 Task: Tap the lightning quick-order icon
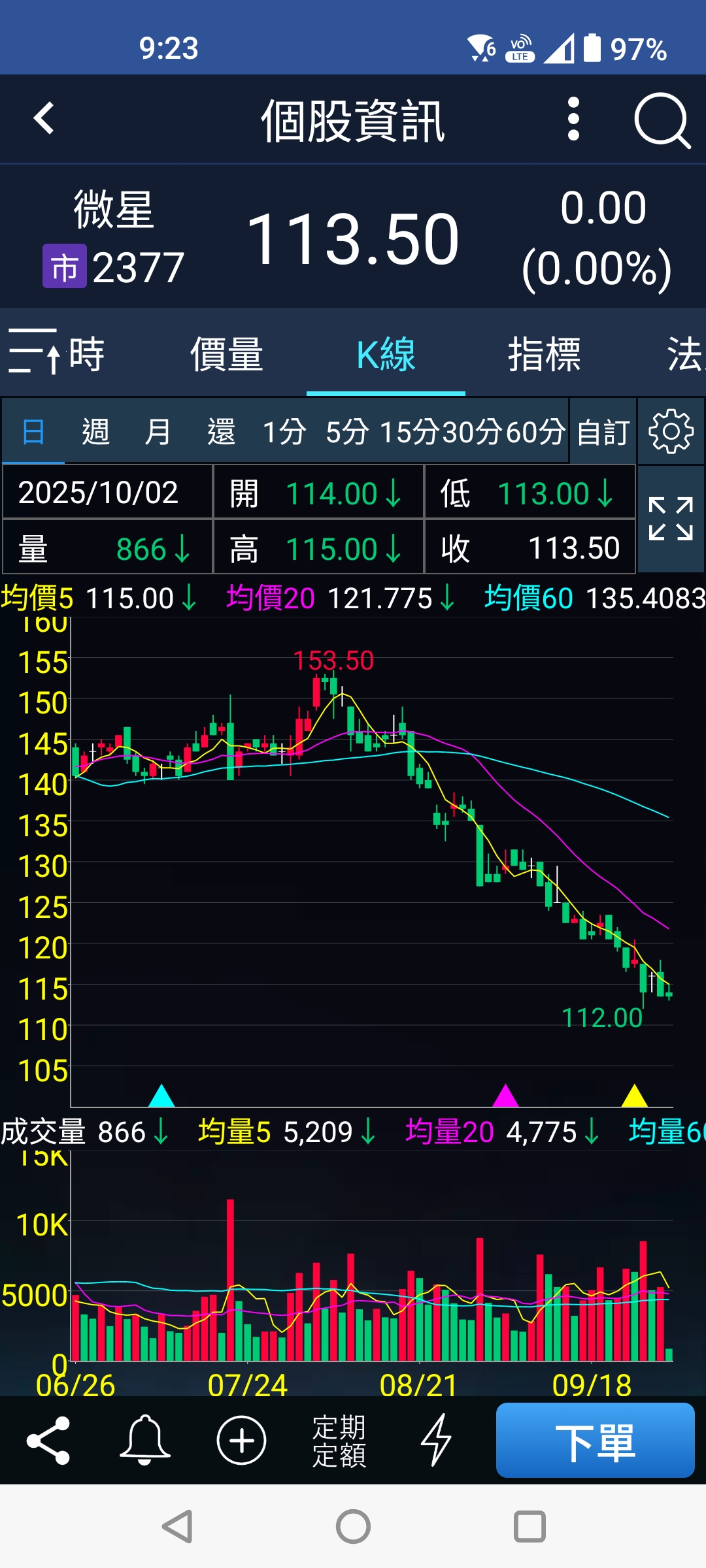(436, 1441)
